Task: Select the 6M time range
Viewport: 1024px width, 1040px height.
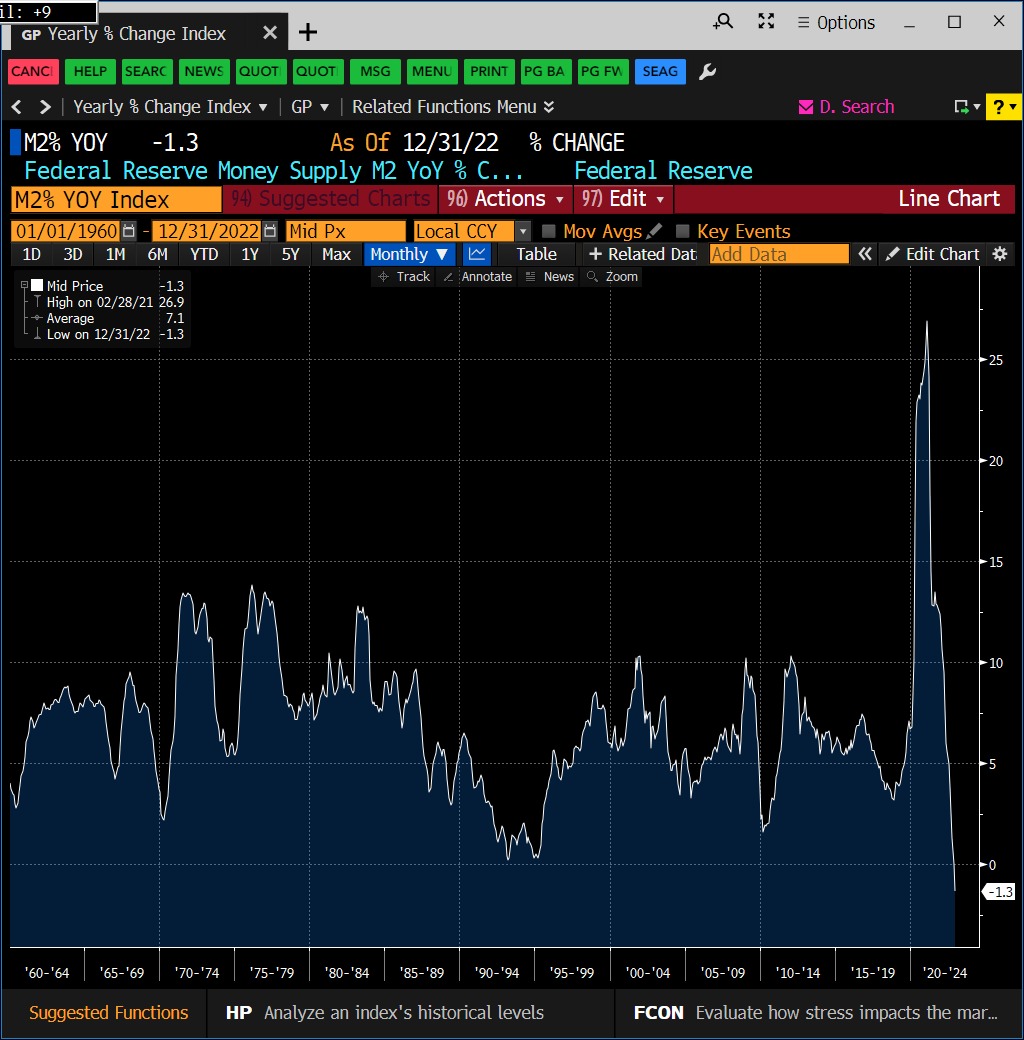Action: pos(158,254)
